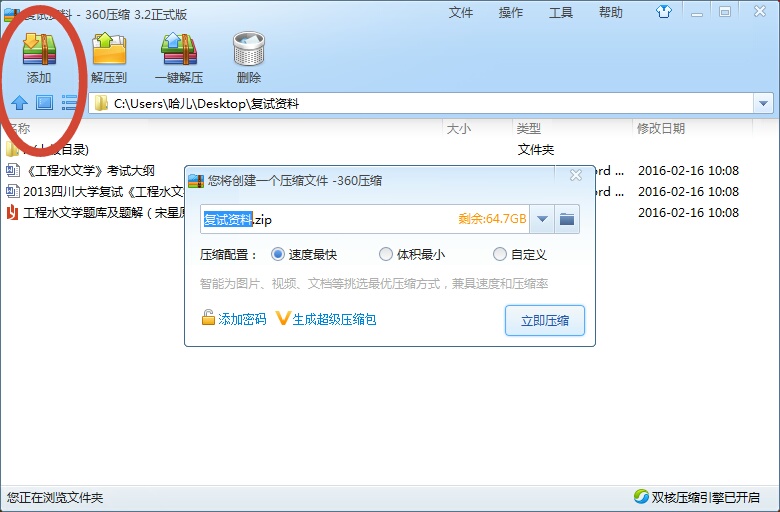Image resolution: width=780 pixels, height=512 pixels.
Task: Click the V icon for super archive
Action: 283,317
